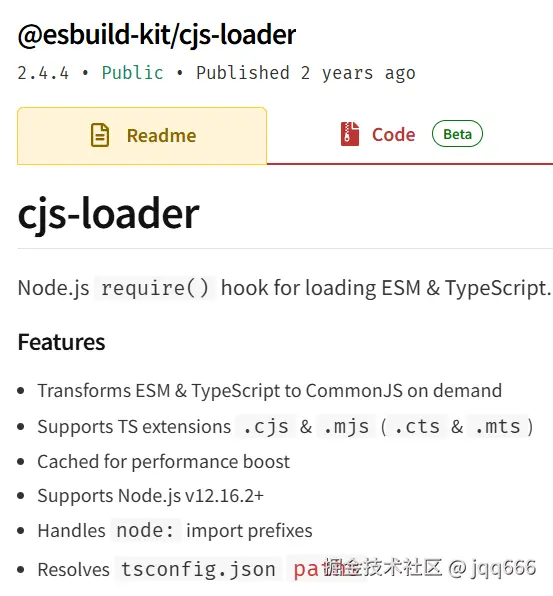Click the node: inline code
Viewport: 553px width, 596px height.
(145, 531)
